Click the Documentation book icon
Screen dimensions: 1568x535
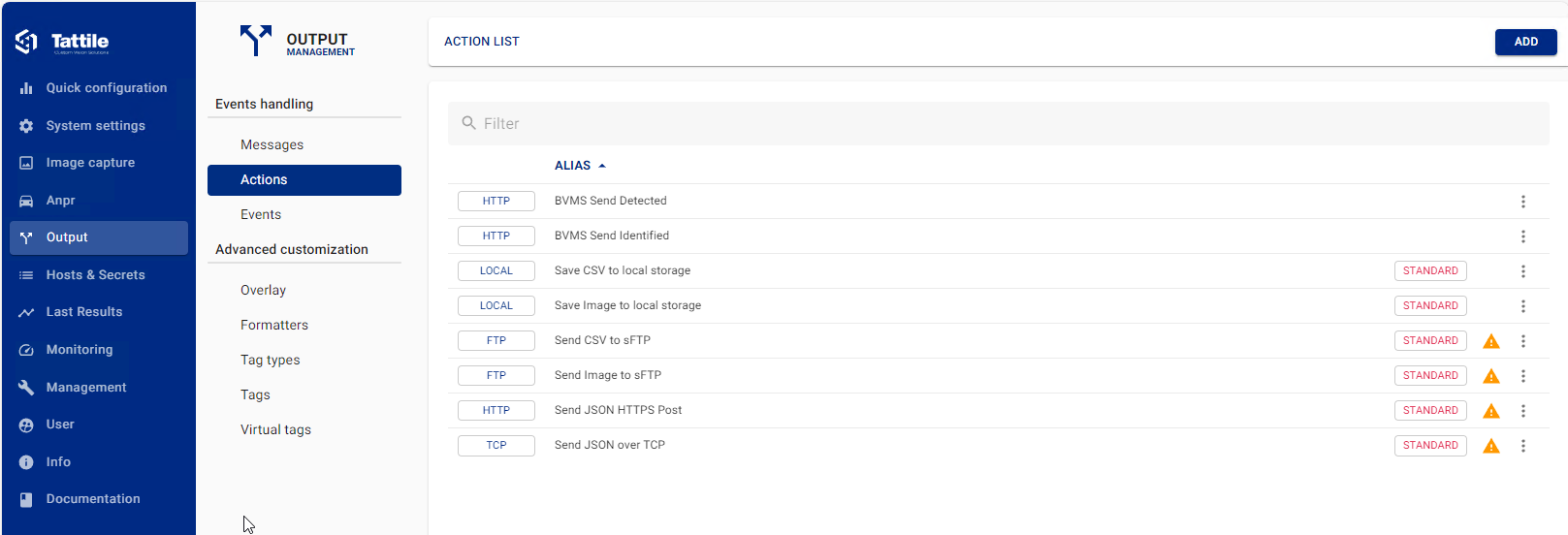26,499
